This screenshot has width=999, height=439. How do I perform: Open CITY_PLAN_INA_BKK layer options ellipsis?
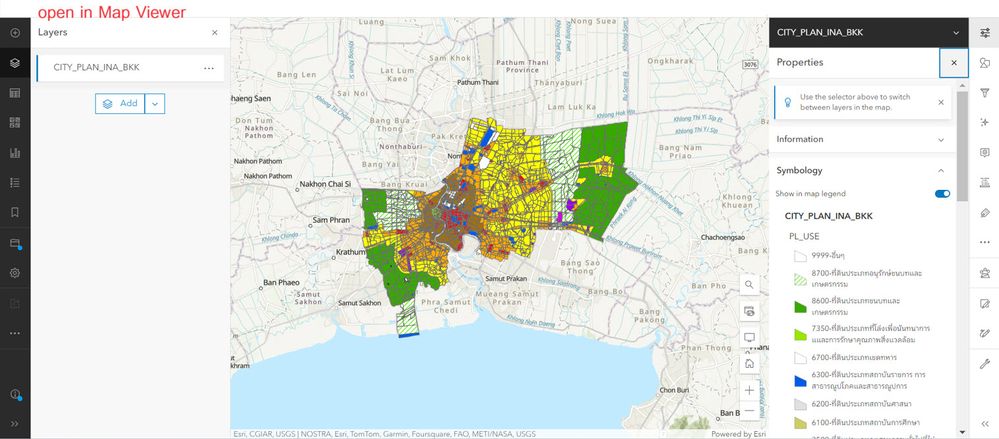pos(209,68)
